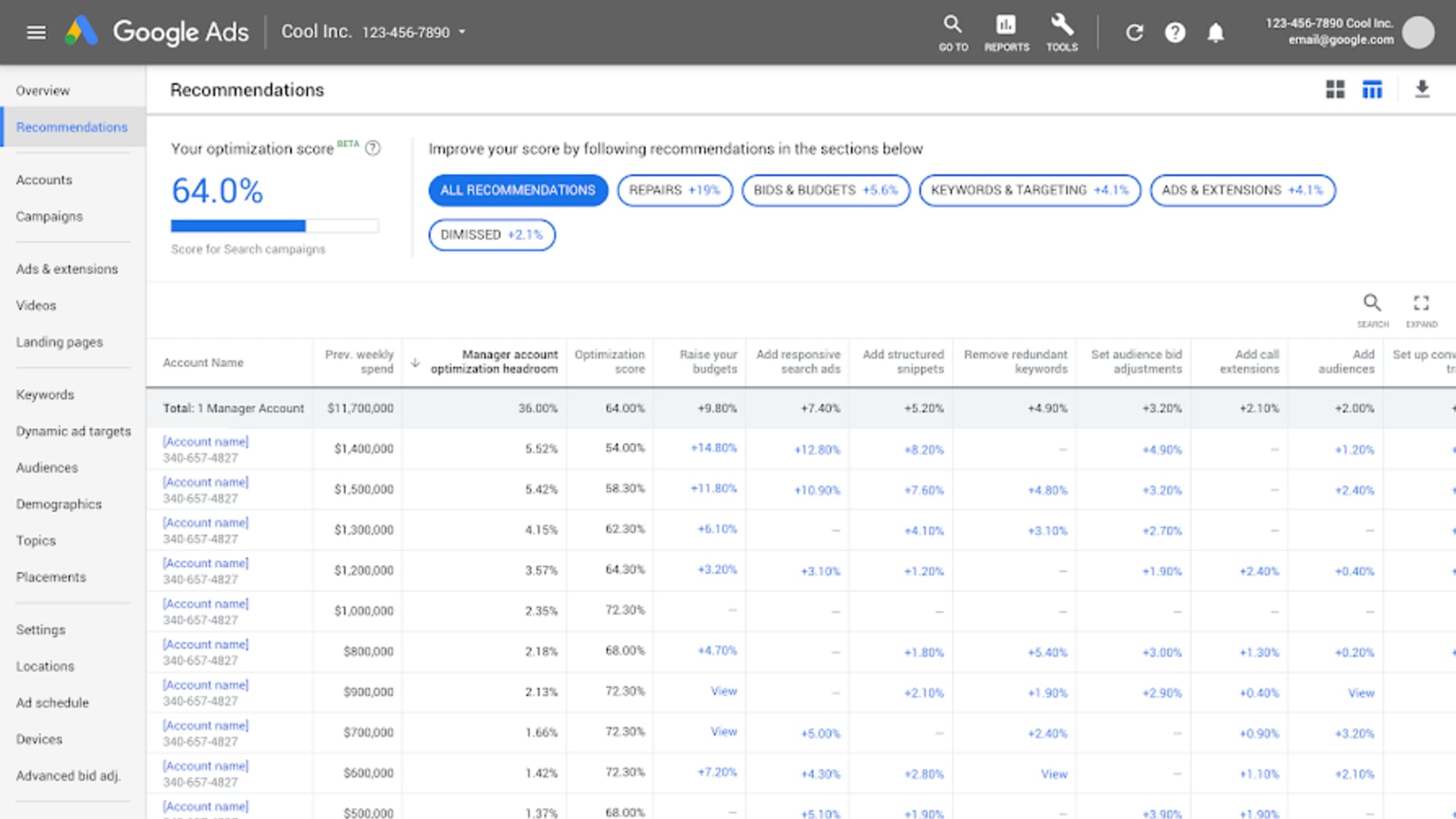Select the Keywords & Targeting filter
Image resolution: width=1456 pixels, height=819 pixels.
tap(1029, 190)
